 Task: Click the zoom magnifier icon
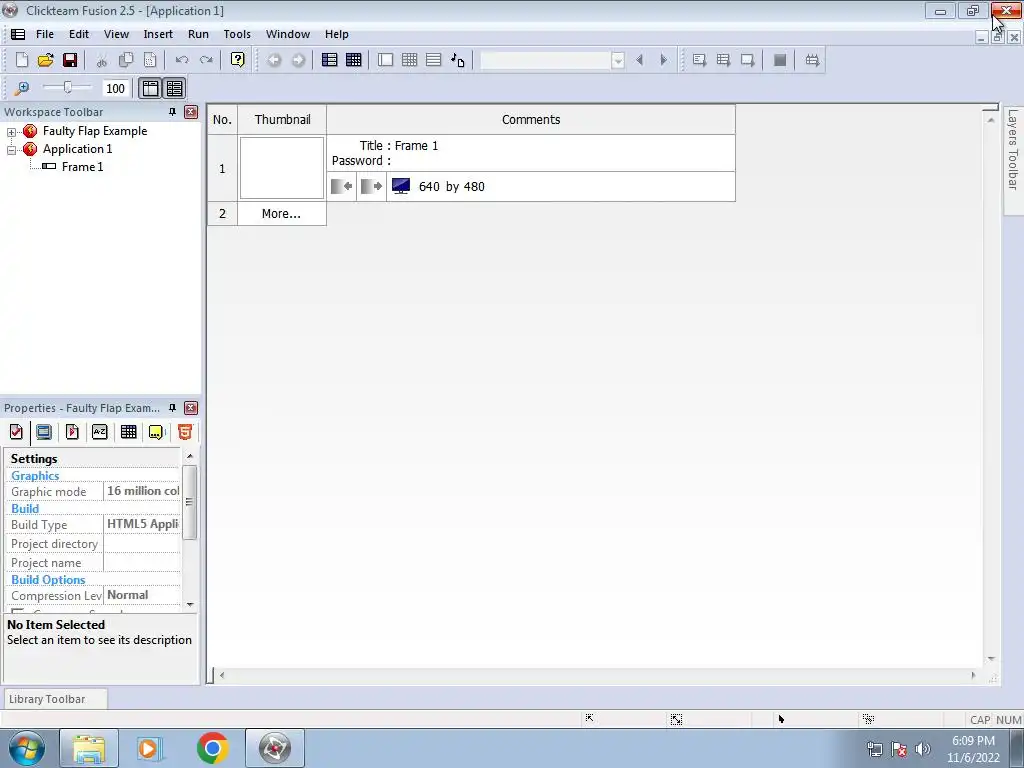pos(22,88)
